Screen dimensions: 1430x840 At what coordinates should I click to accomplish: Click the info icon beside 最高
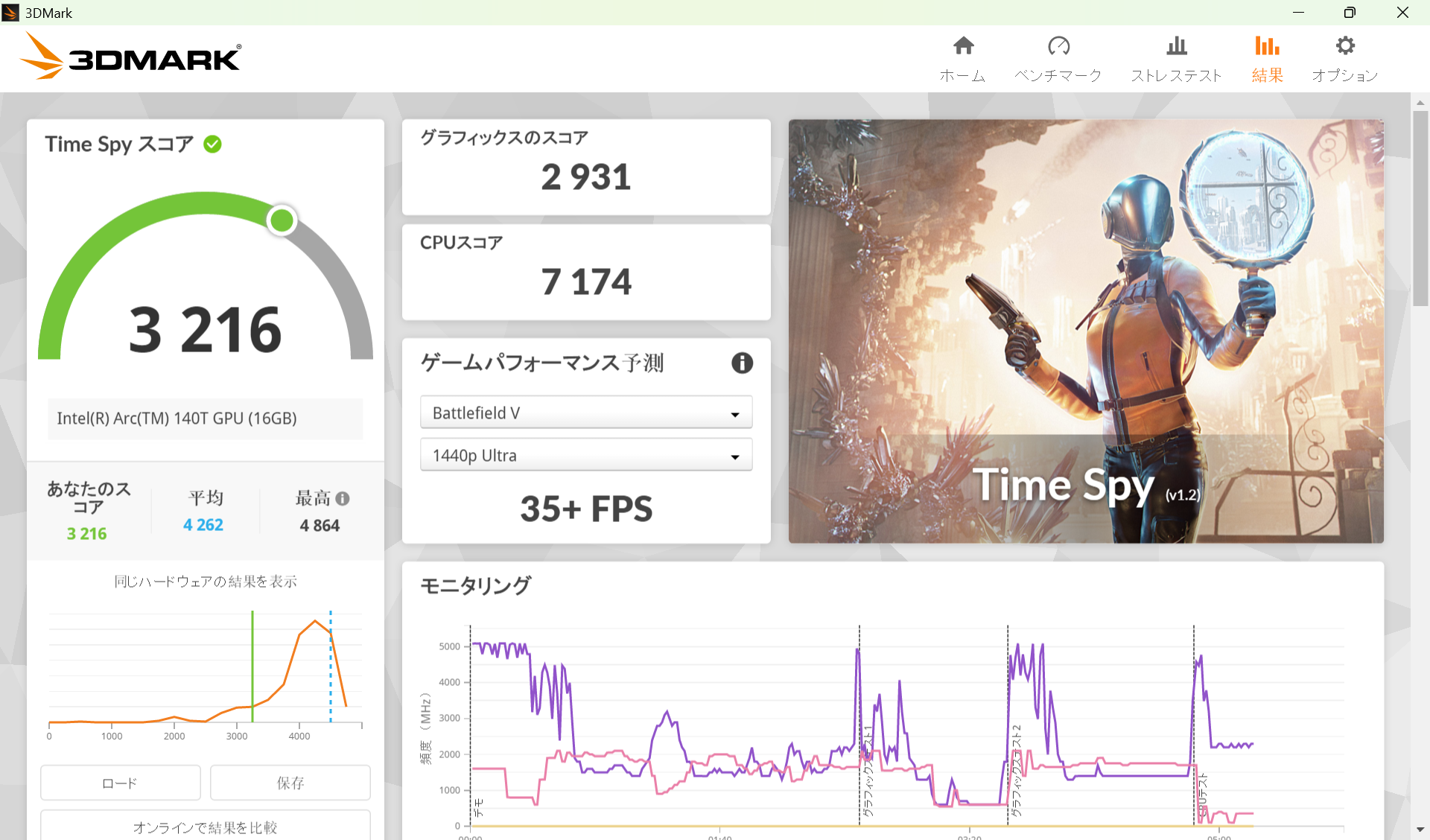(x=343, y=498)
